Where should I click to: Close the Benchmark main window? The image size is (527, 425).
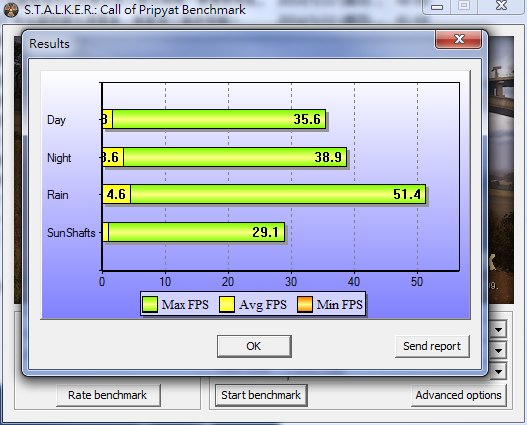coord(501,6)
